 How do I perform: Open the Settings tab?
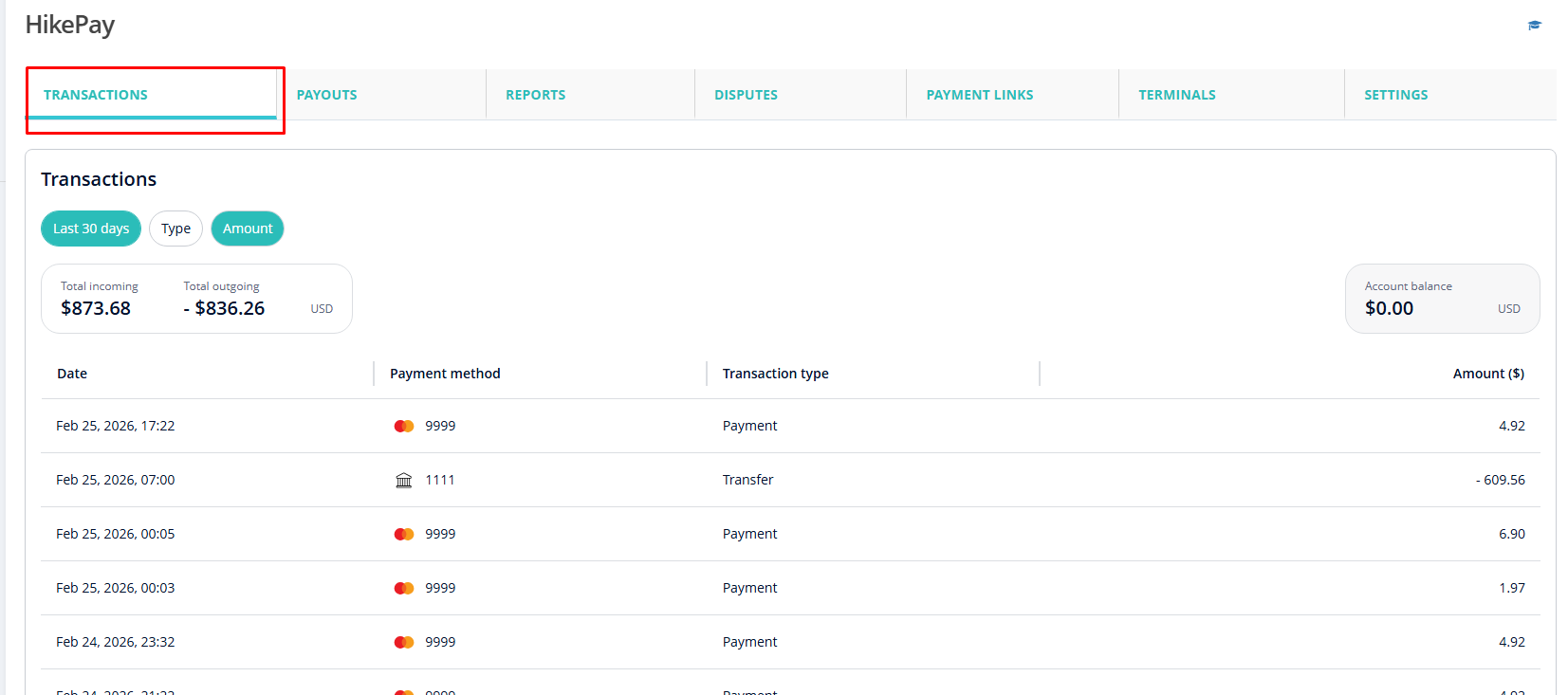pos(1395,95)
